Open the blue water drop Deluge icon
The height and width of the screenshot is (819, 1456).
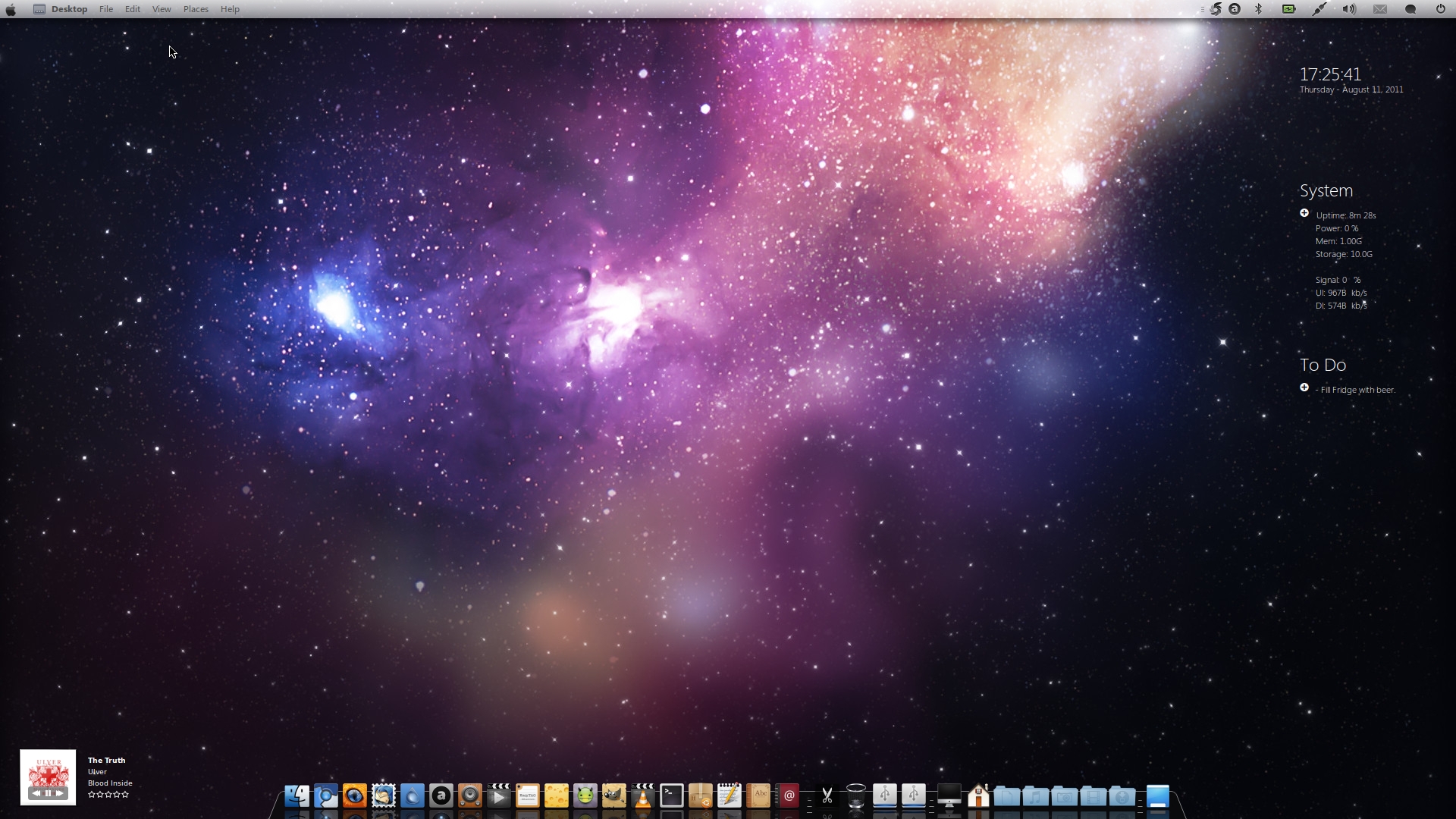[x=412, y=795]
